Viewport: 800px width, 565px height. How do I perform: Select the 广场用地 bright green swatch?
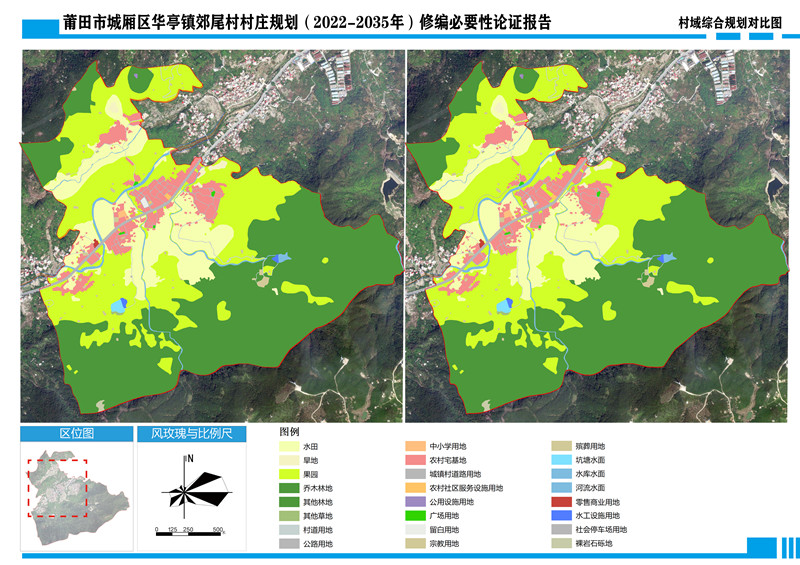pyautogui.click(x=416, y=516)
